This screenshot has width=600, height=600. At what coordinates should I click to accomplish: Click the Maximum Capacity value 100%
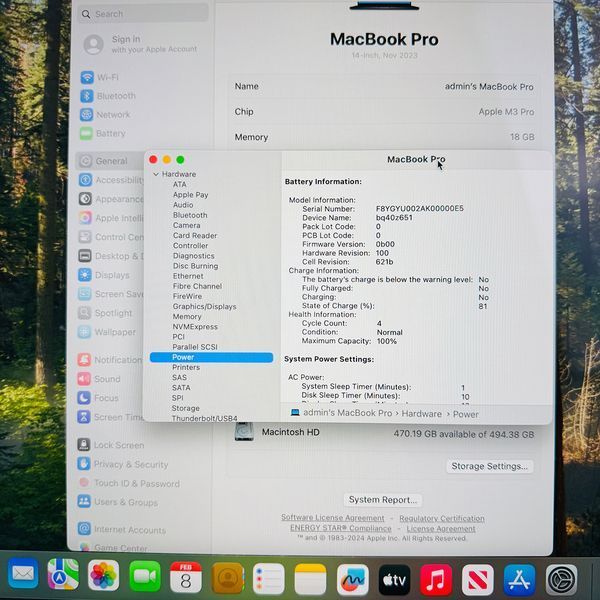pos(386,341)
